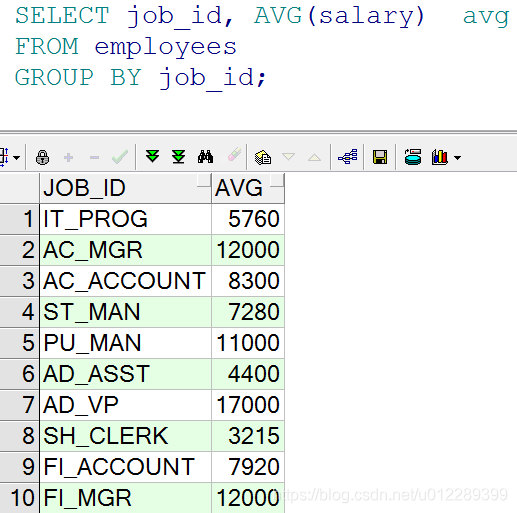Click the FI_MGR cell
This screenshot has width=517, height=513.
tap(125, 498)
